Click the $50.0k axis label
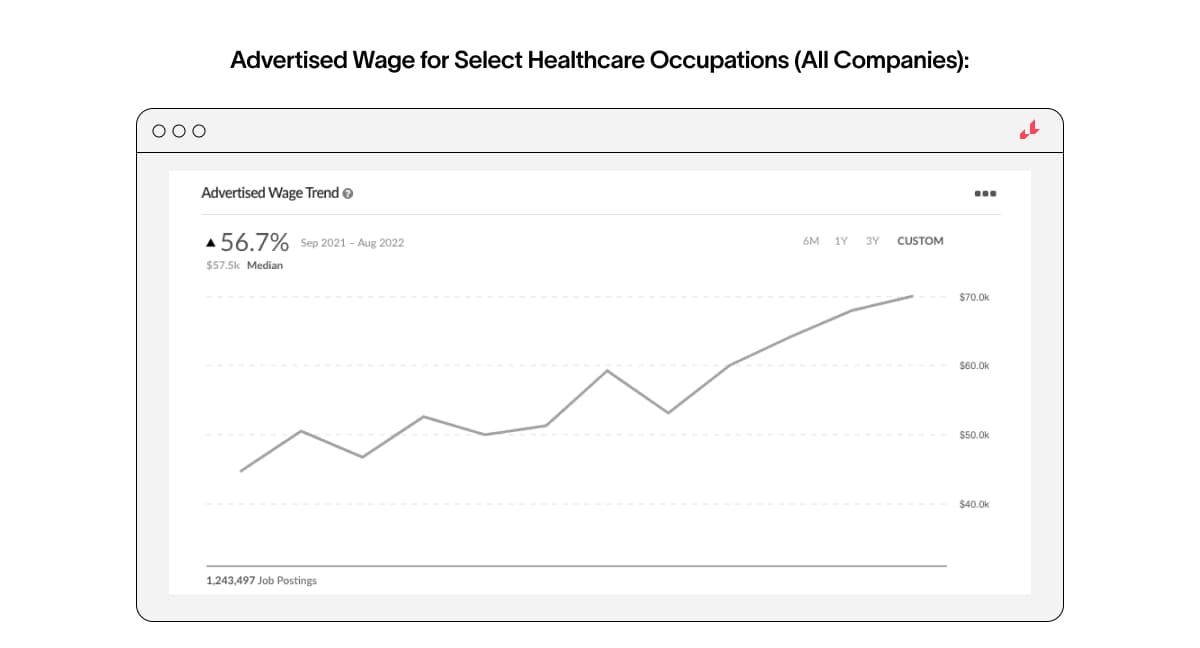 tap(973, 435)
